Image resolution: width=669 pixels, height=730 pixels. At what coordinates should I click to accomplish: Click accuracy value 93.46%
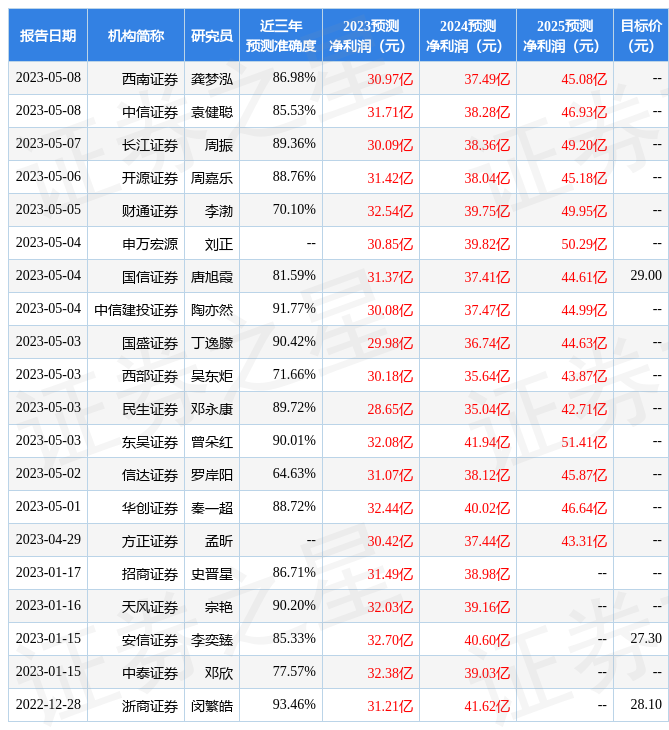pyautogui.click(x=294, y=704)
